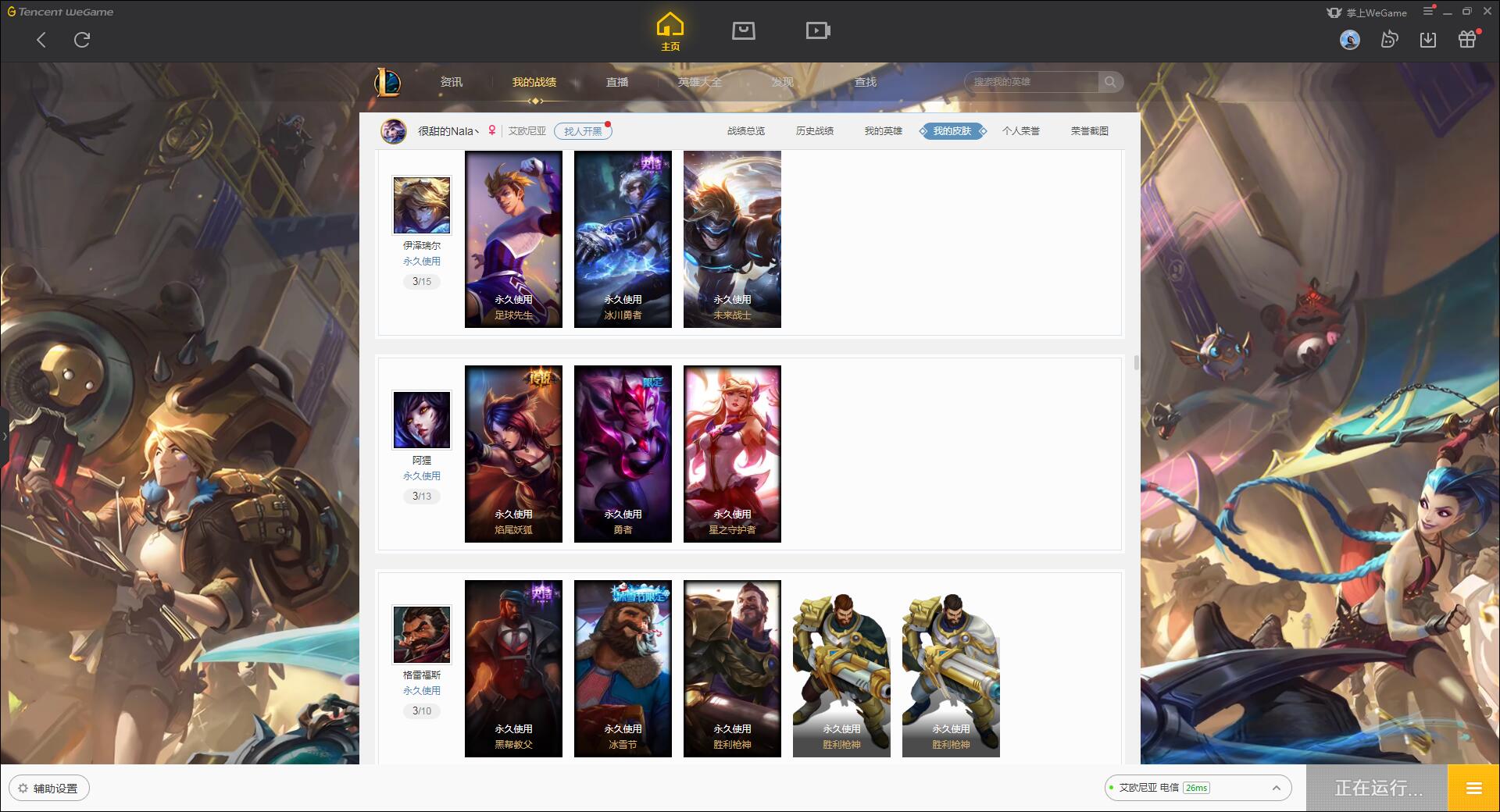
Task: Open the store bag icon
Action: pyautogui.click(x=744, y=30)
